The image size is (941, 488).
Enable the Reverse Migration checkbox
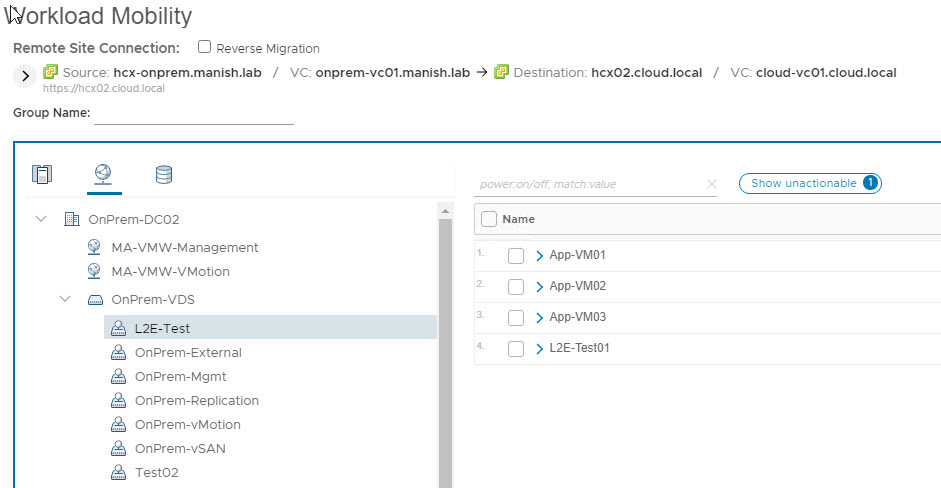click(x=205, y=47)
